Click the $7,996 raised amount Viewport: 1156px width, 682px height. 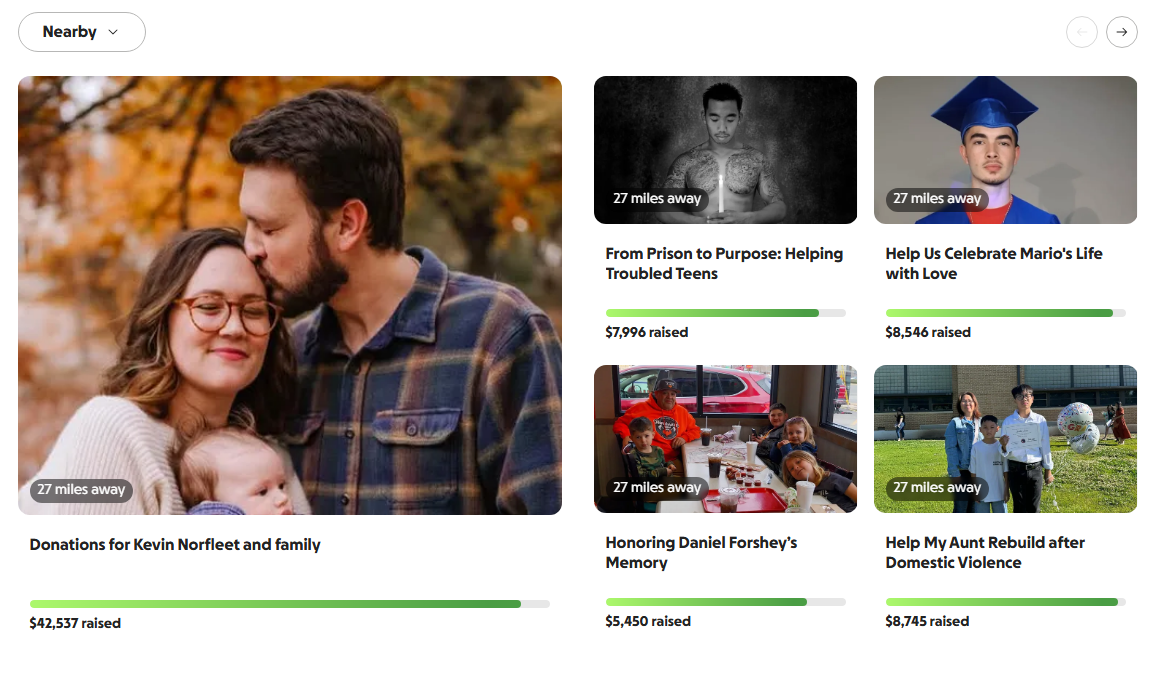647,332
